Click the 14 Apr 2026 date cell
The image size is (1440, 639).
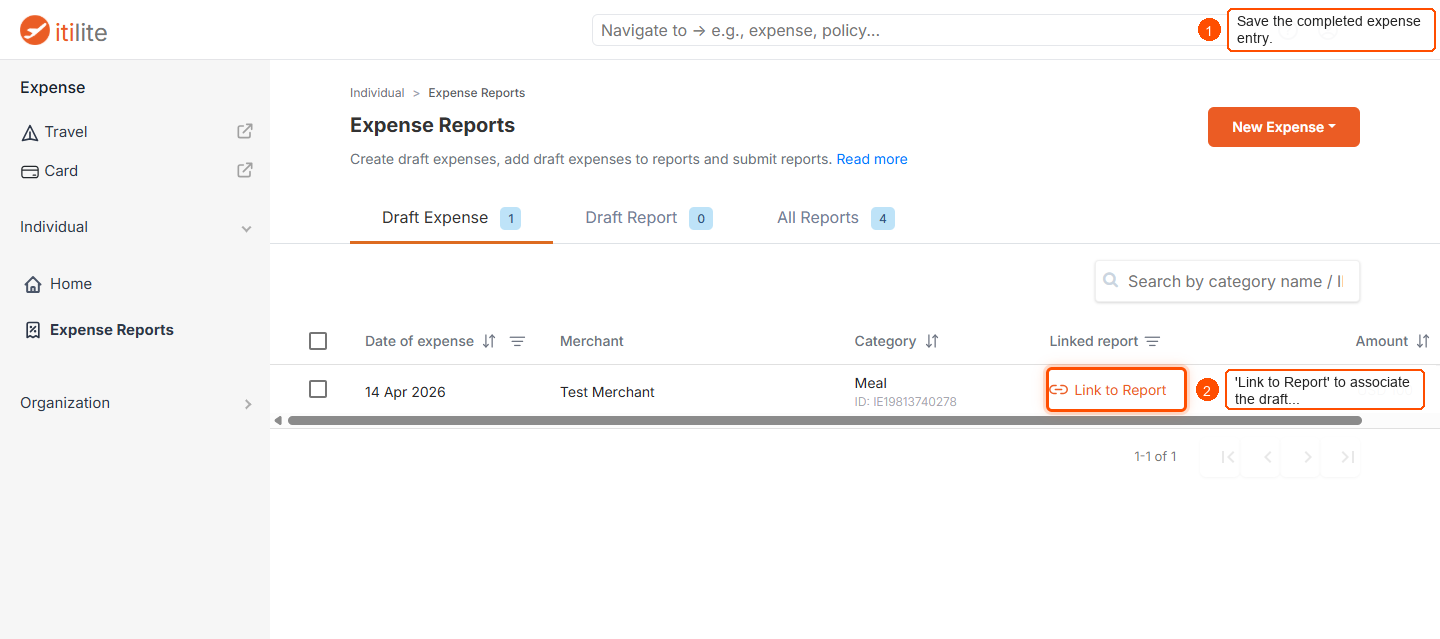[405, 392]
